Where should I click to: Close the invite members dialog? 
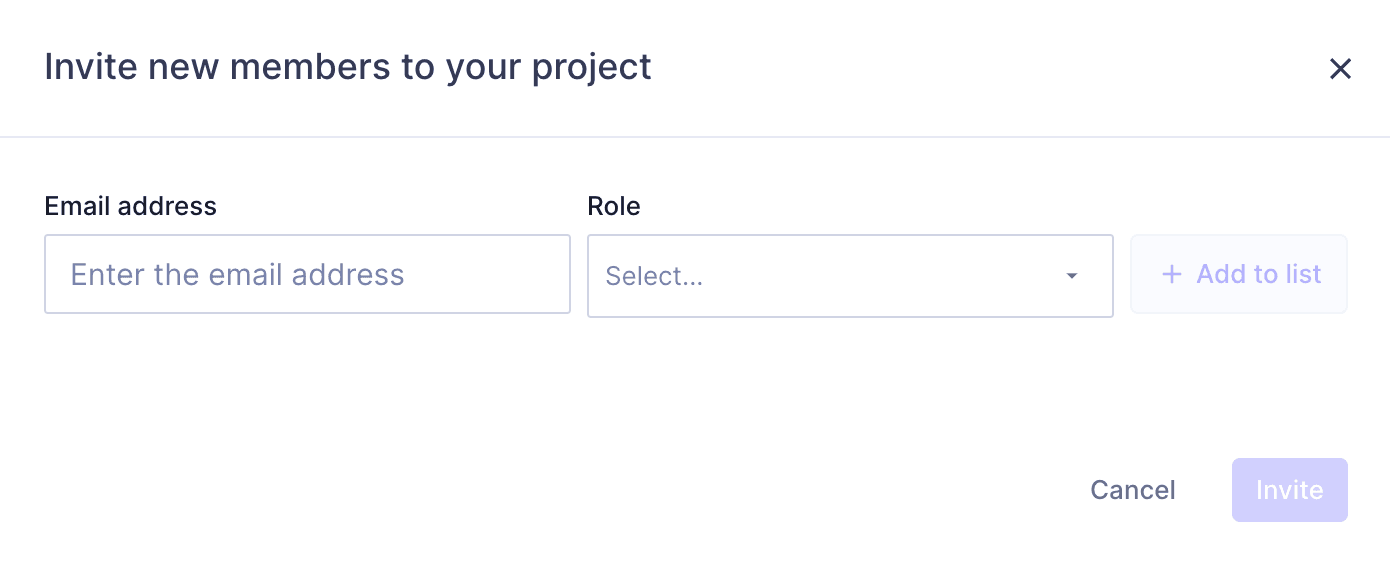[1339, 69]
